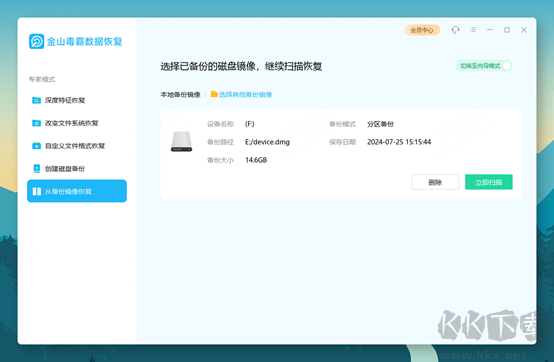
Task: Minimize the data recovery window
Action: tap(490, 30)
